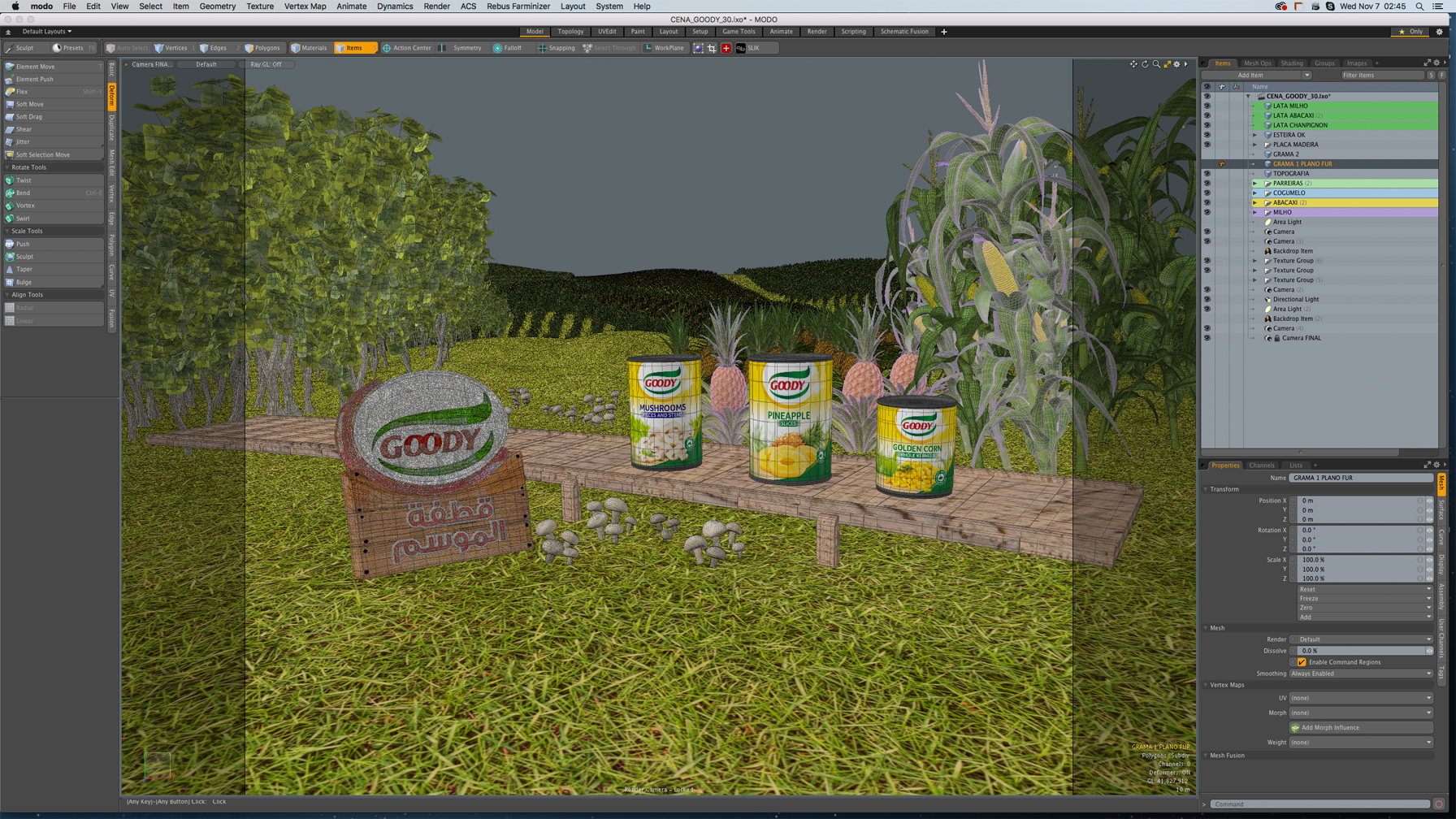Adjust the Dissolve percentage slider

tap(1362, 651)
